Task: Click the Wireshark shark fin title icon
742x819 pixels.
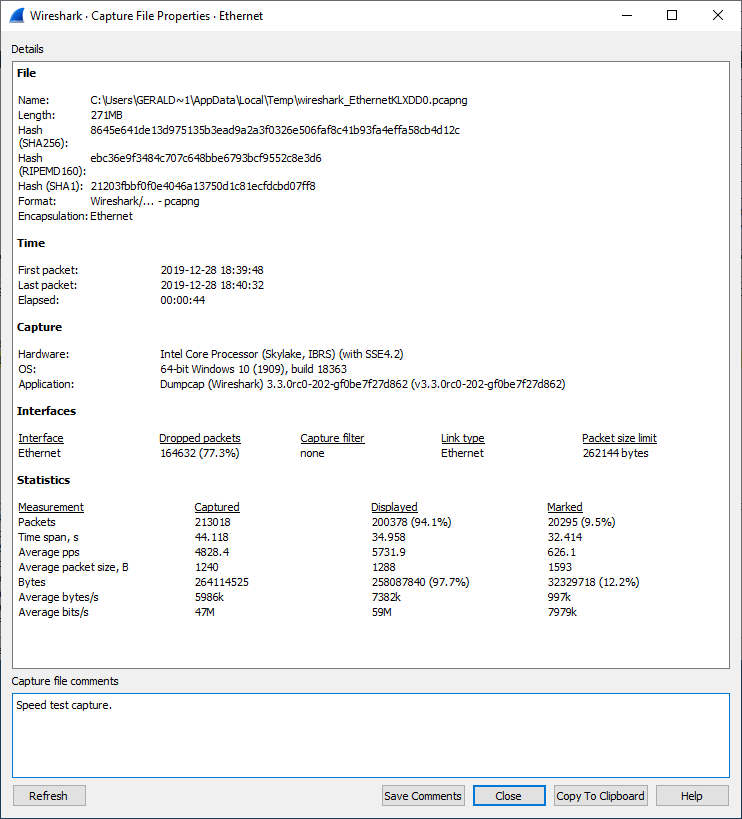Action: coord(17,16)
